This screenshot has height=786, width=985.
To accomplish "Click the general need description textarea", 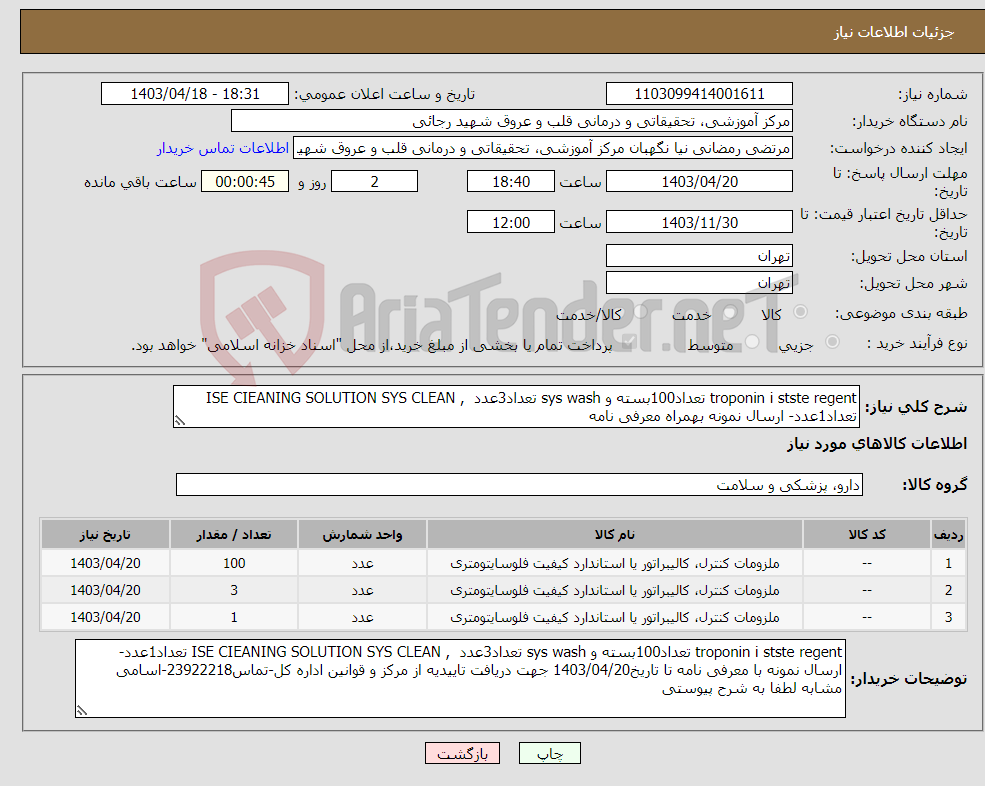I will click(x=516, y=407).
